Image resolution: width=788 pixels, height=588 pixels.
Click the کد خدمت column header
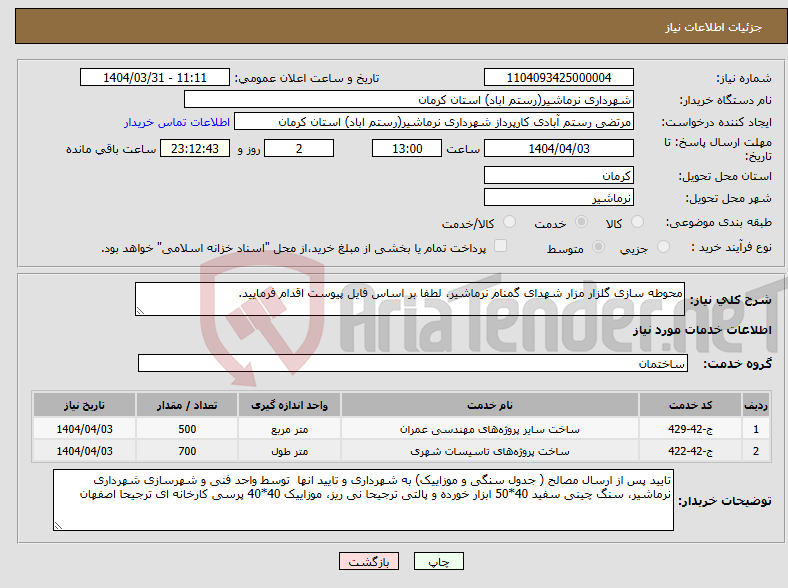(x=691, y=405)
